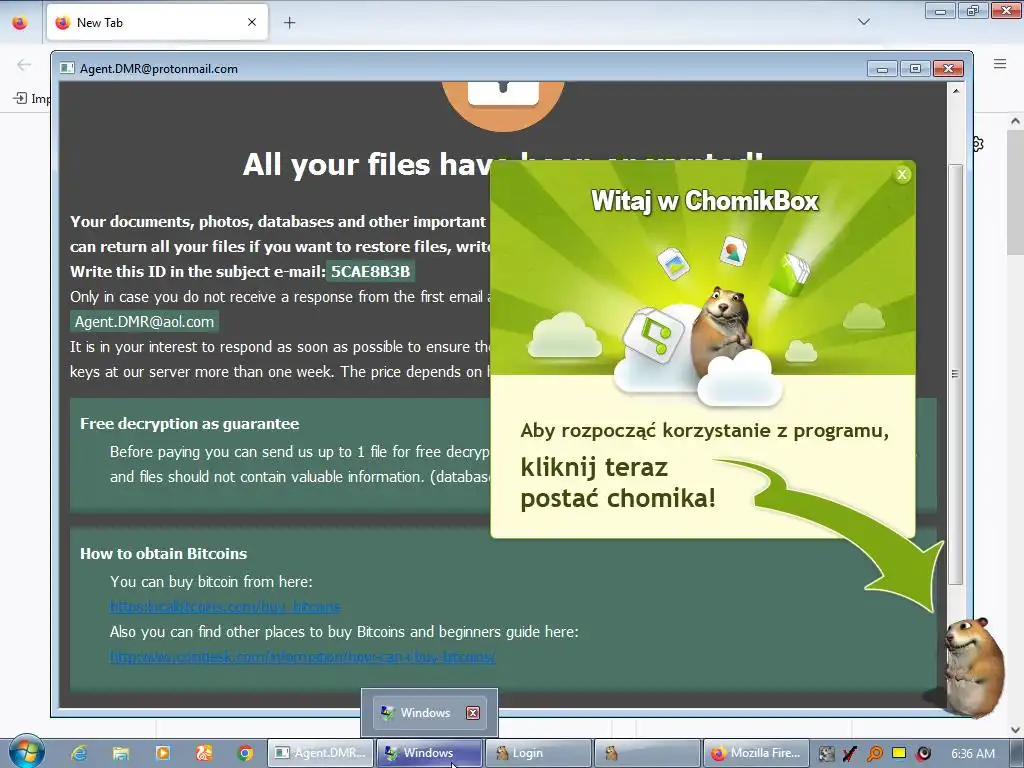Switch to Agent.DMR taskbar window
Screen dimensions: 1024x768
point(320,753)
